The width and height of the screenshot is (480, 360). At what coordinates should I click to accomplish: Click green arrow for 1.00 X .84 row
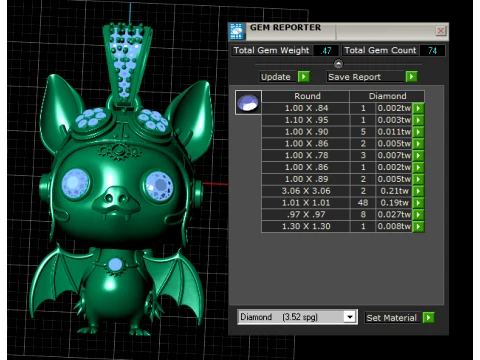click(x=418, y=108)
